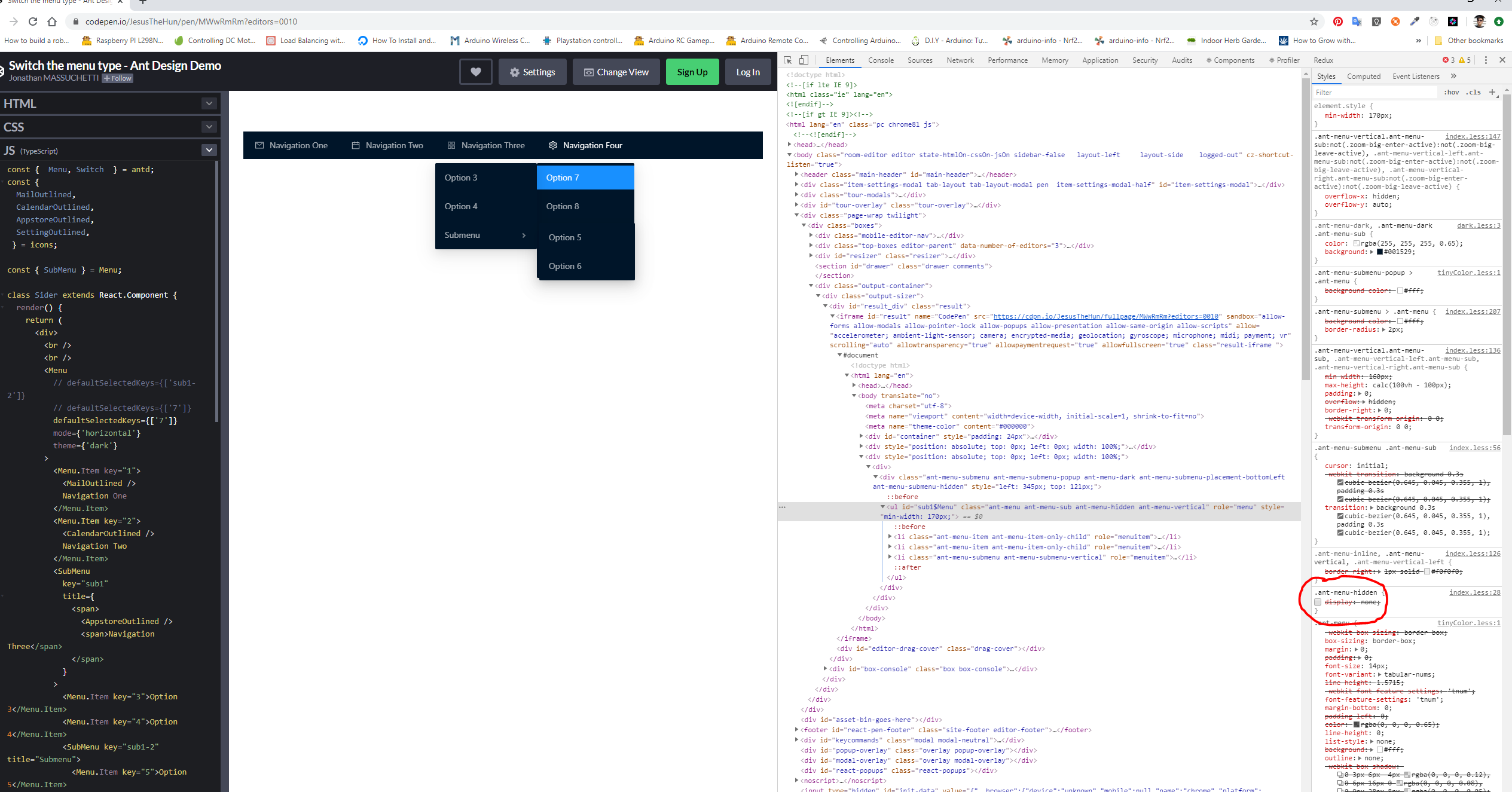
Task: Open the CSS editor panel dropdown
Action: pos(209,127)
